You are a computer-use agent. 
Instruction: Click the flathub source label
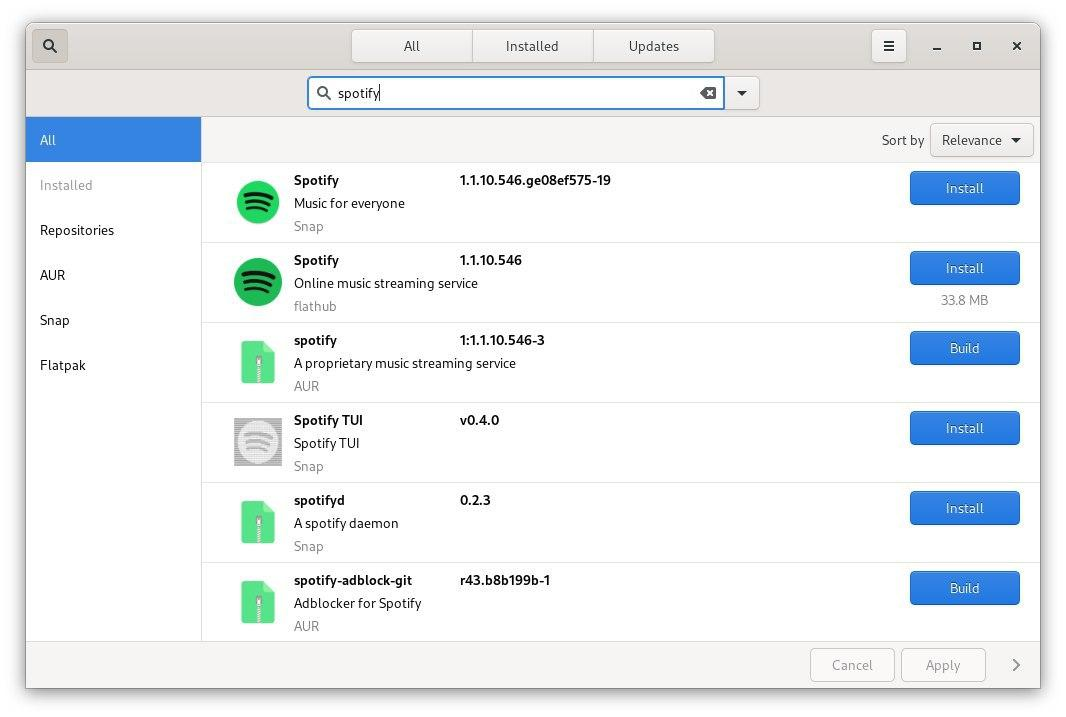315,307
